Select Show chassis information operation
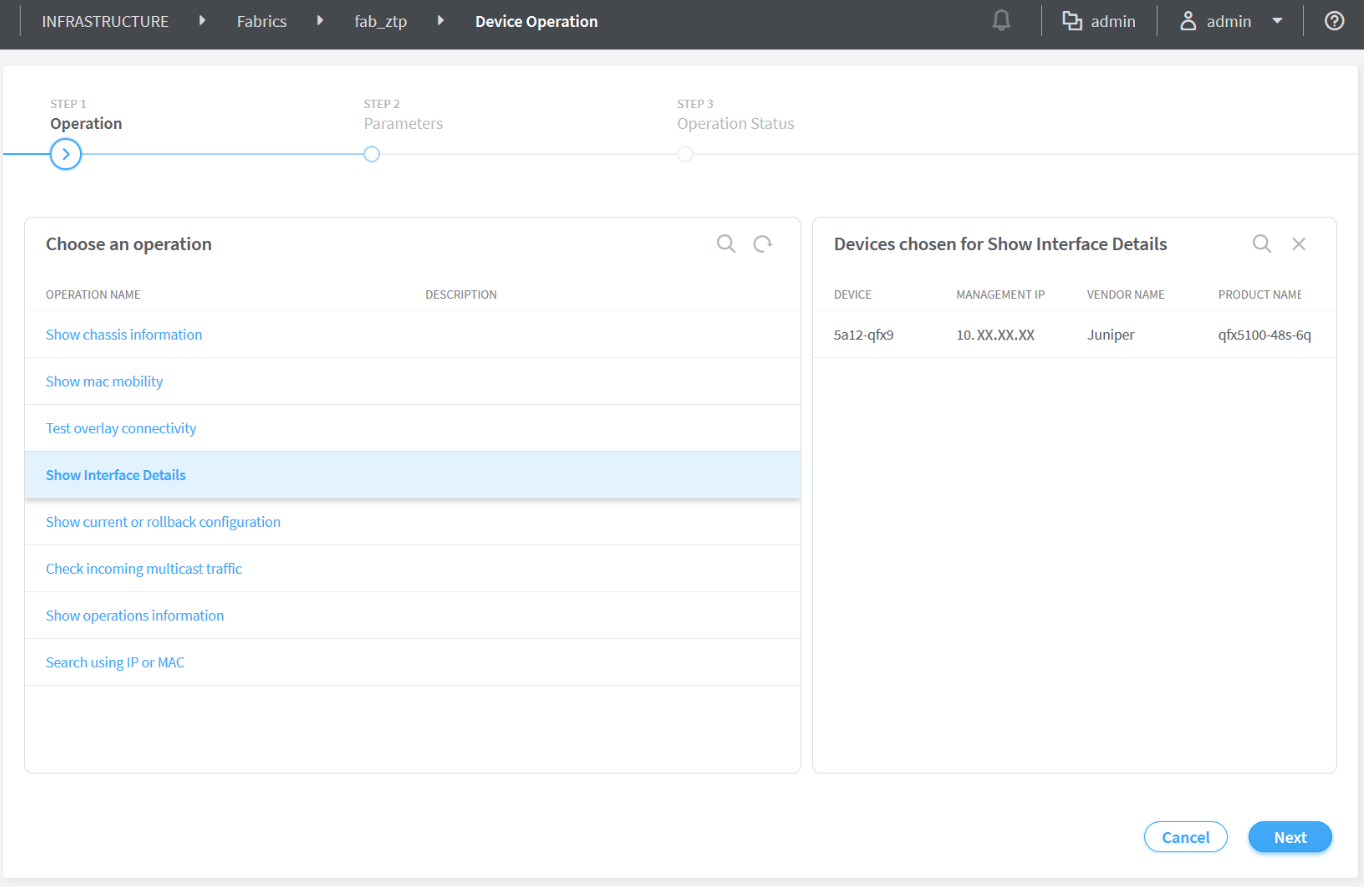Viewport: 1364px width, 887px height. pyautogui.click(x=124, y=335)
